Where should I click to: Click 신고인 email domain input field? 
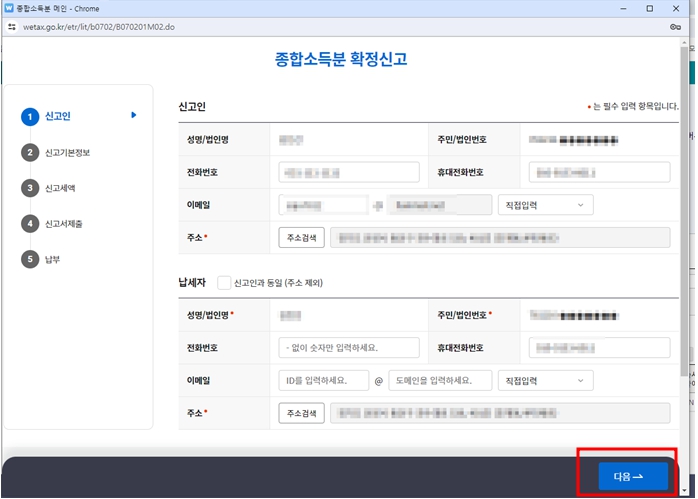(440, 205)
